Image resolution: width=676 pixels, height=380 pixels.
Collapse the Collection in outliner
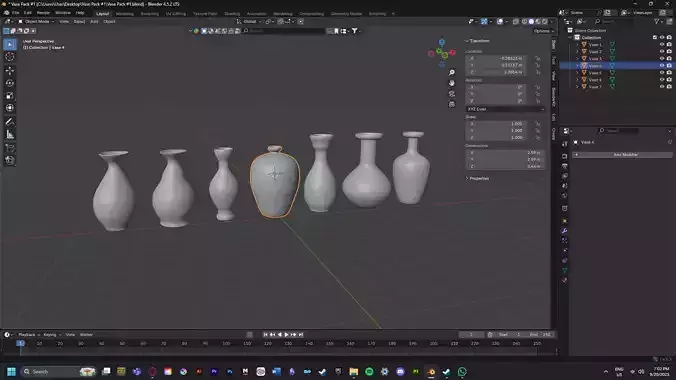coord(571,38)
